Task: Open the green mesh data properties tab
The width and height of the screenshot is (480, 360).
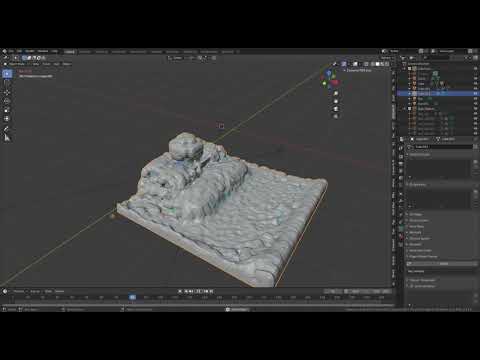Action: pyautogui.click(x=401, y=229)
